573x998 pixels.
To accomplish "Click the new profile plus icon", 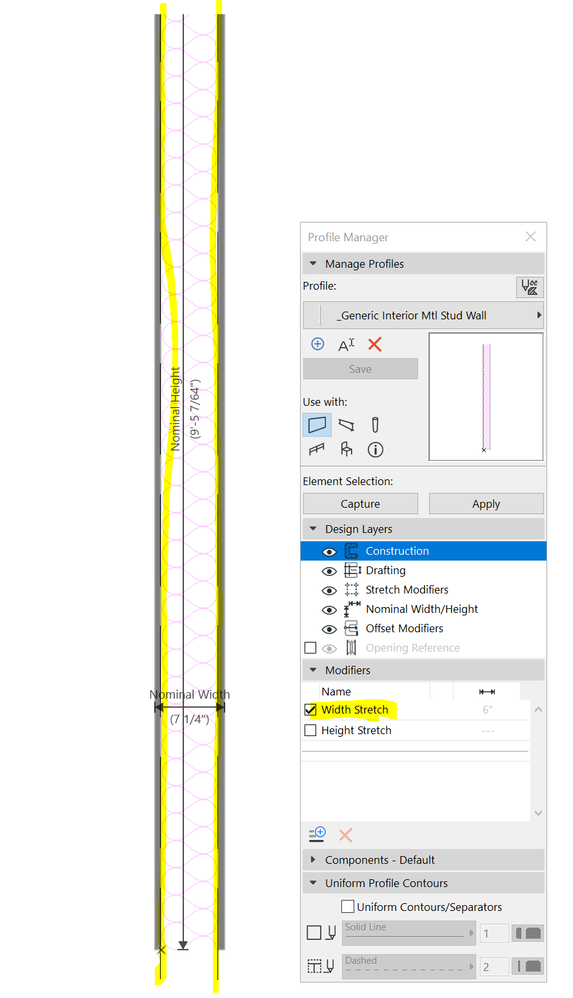I will 318,344.
